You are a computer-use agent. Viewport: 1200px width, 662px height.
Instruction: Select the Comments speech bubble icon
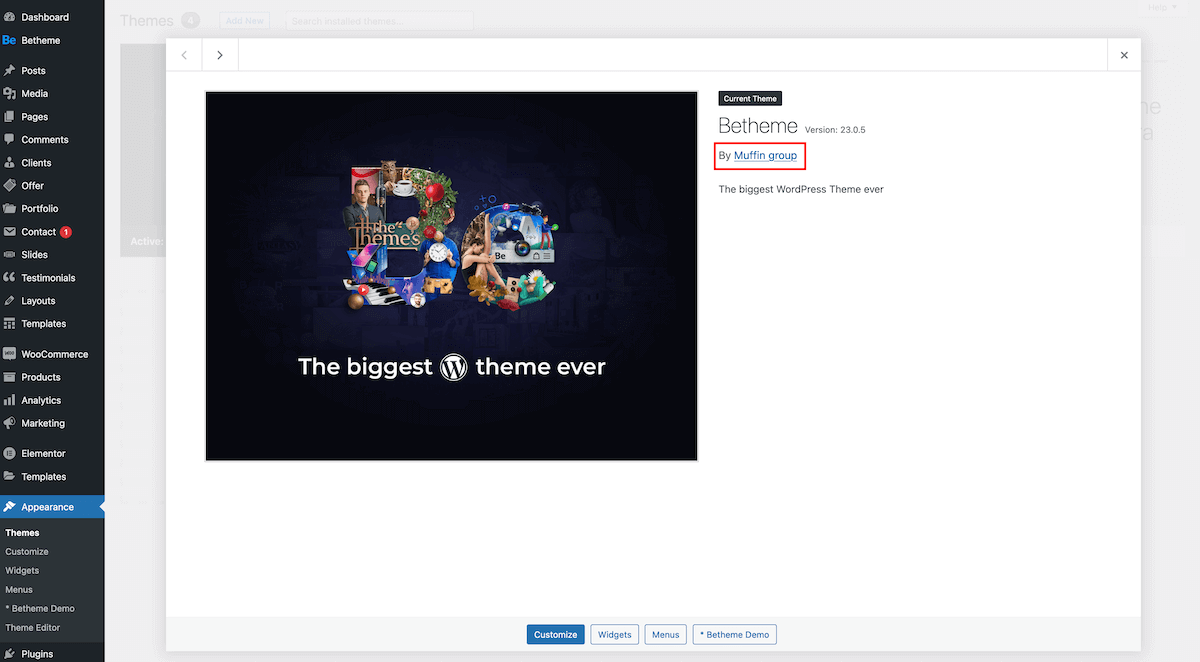9,140
